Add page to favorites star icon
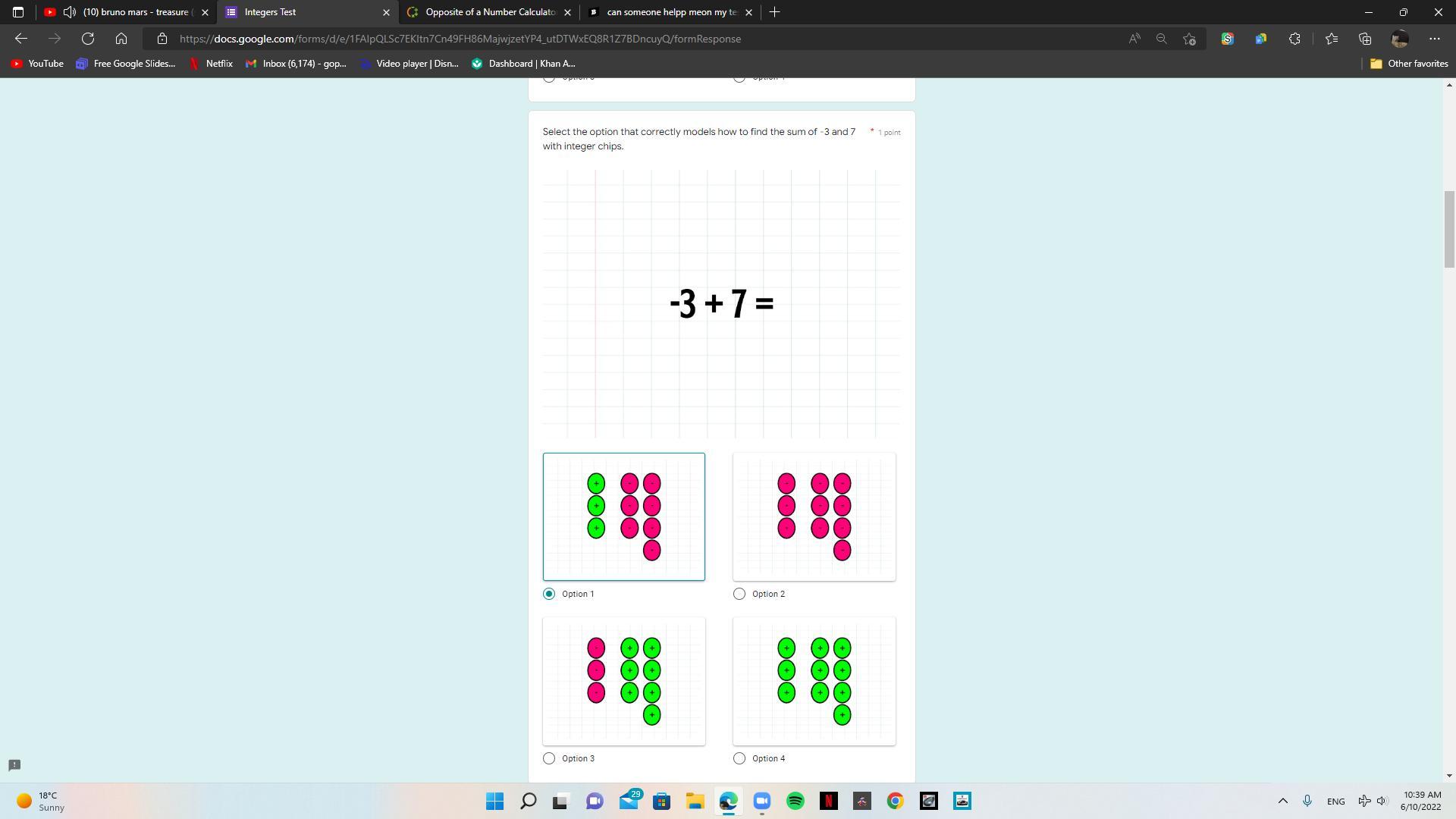1456x819 pixels. tap(1189, 39)
